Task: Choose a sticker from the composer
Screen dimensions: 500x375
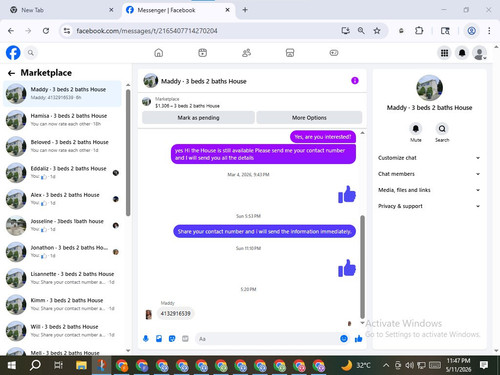Action: (172, 339)
